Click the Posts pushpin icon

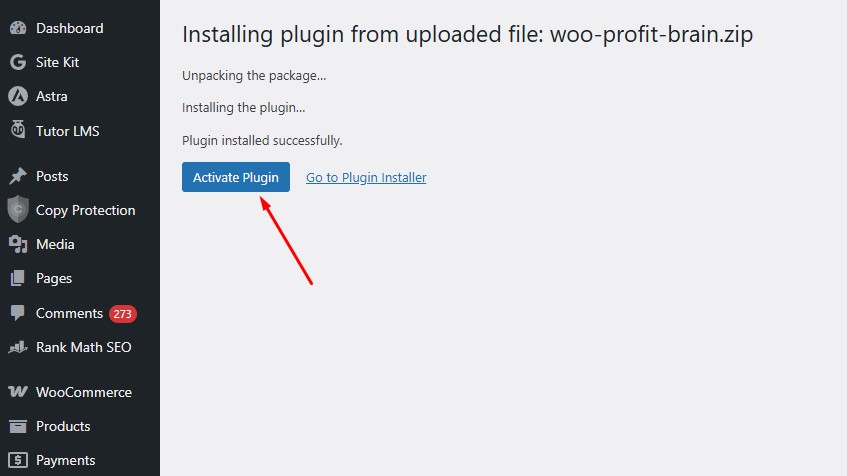point(17,176)
